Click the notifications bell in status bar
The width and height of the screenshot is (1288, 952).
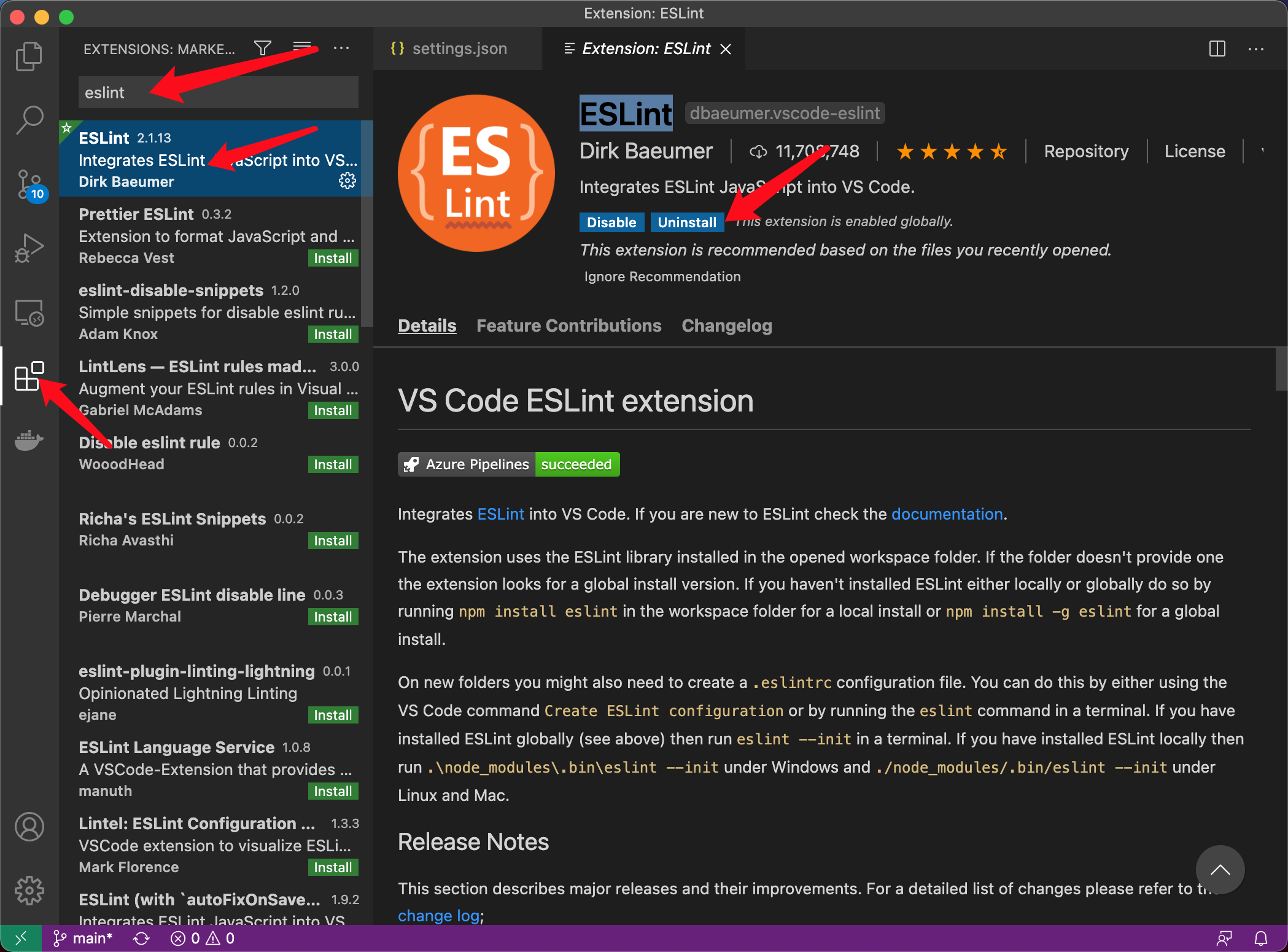click(1261, 938)
